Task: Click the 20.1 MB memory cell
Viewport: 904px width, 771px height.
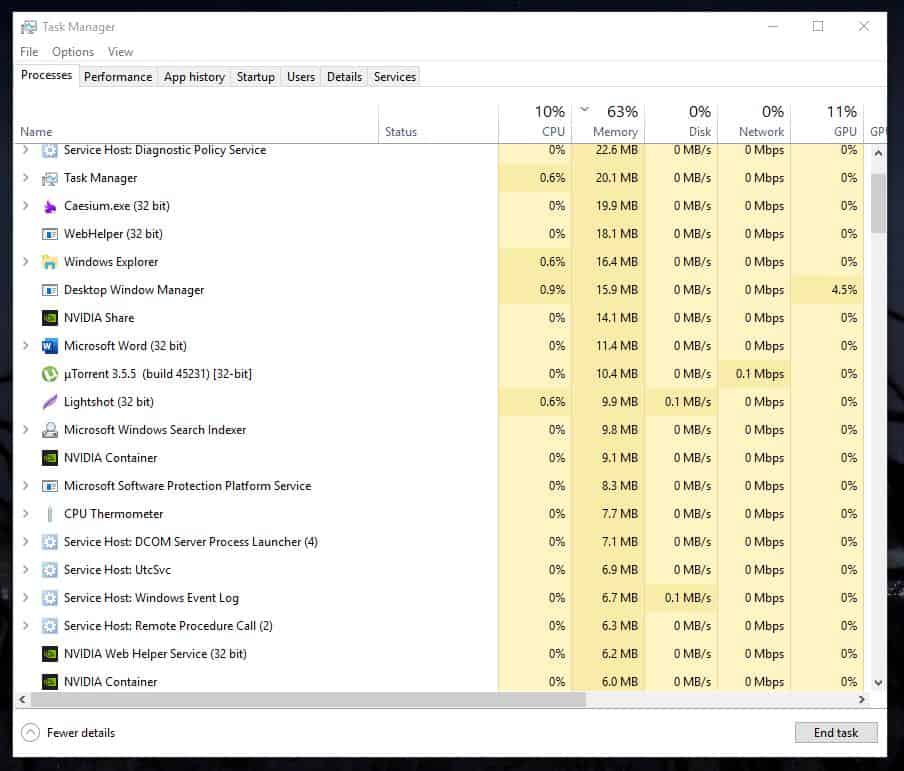Action: 608,178
